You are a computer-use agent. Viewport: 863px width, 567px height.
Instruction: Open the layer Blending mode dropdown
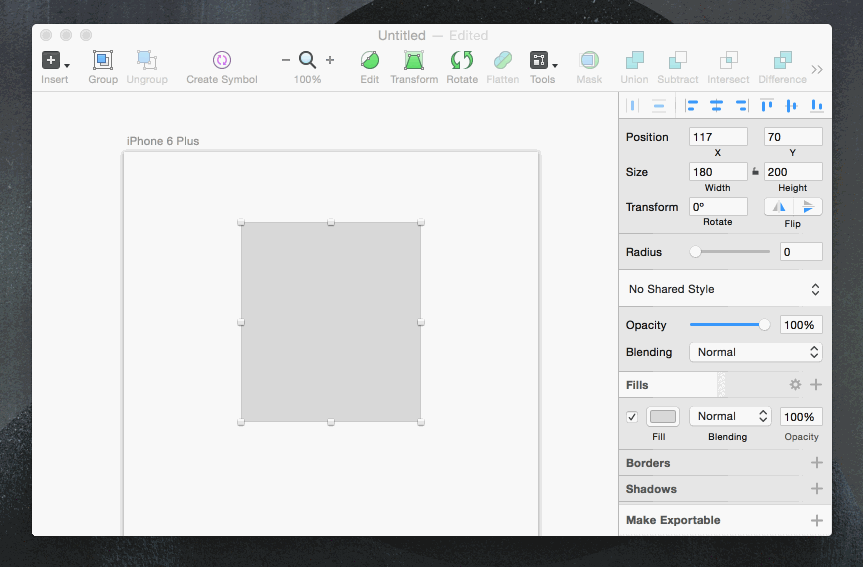[756, 352]
